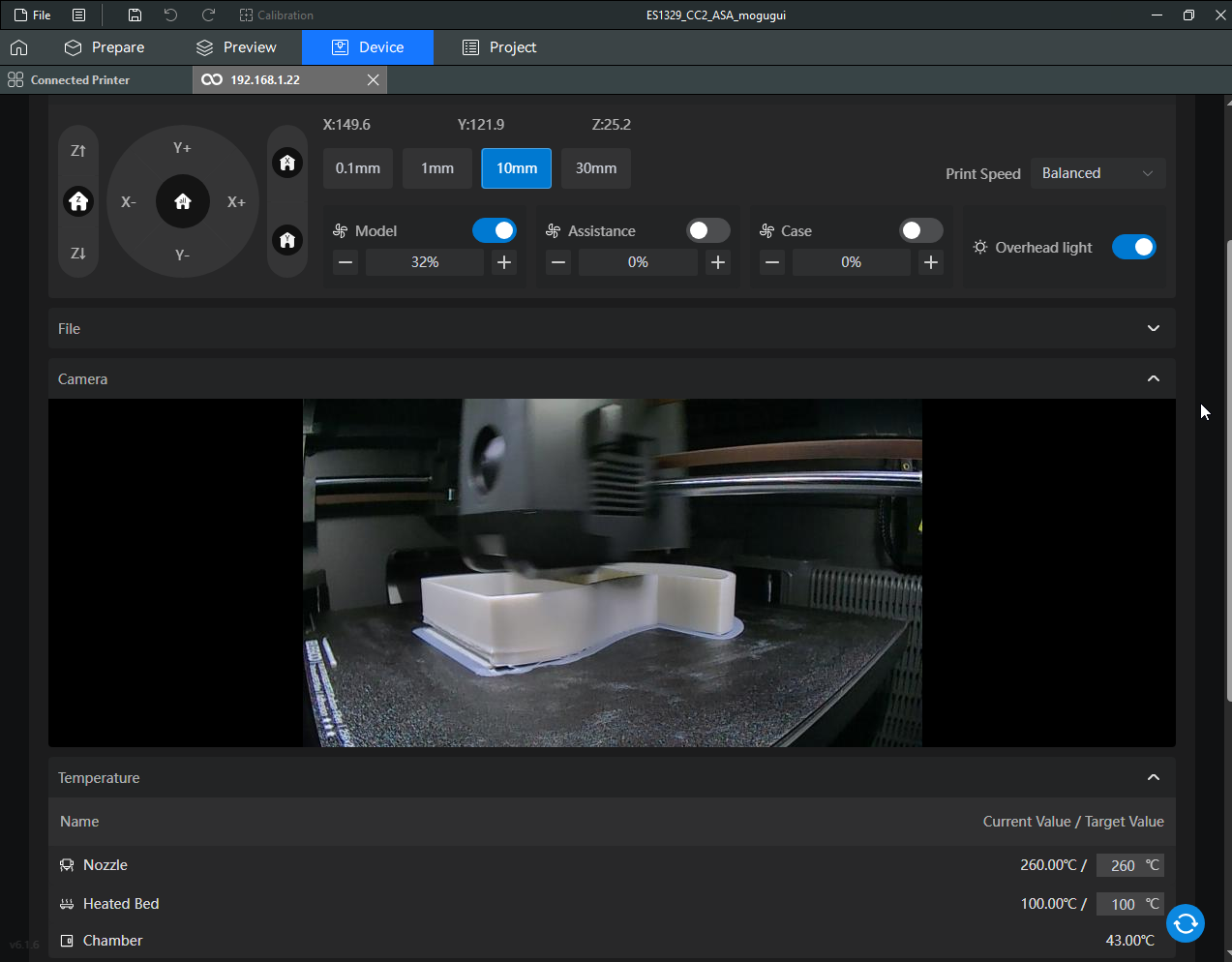Viewport: 1232px width, 962px height.
Task: Switch to the Prepare tab
Action: tap(105, 47)
